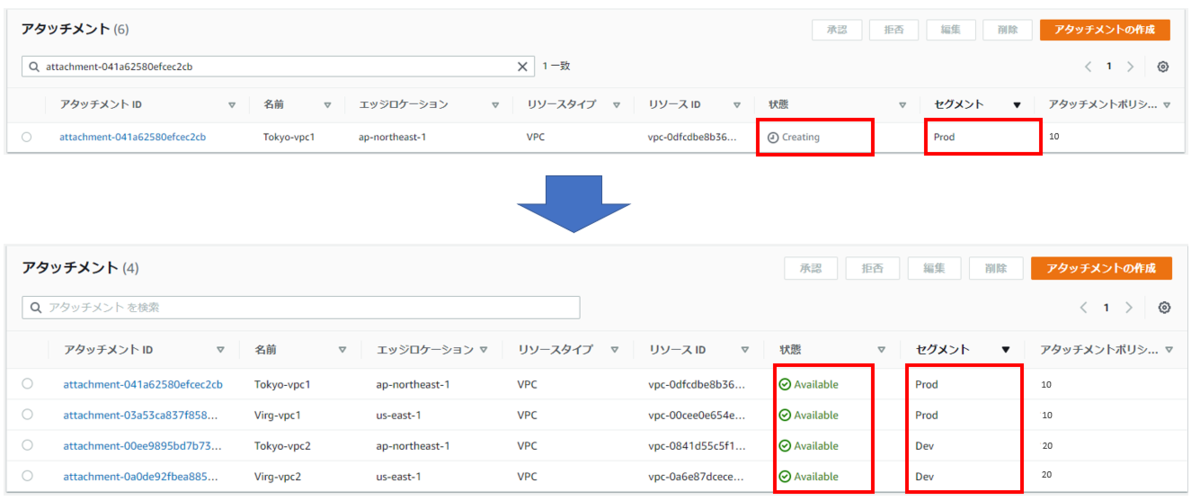Sort by エッジロケーション in bottom panel
Viewport: 1200px width, 501px height.
coord(483,350)
